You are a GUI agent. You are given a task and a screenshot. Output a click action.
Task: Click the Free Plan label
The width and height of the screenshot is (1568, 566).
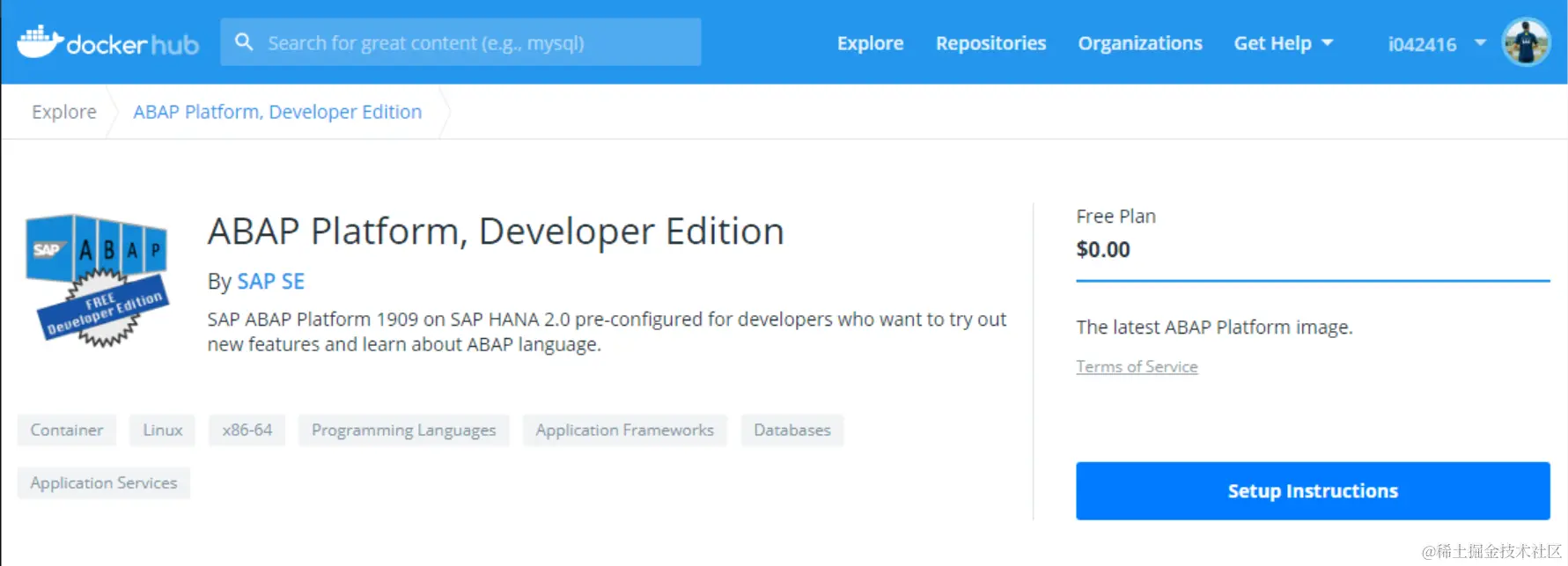(x=1115, y=217)
